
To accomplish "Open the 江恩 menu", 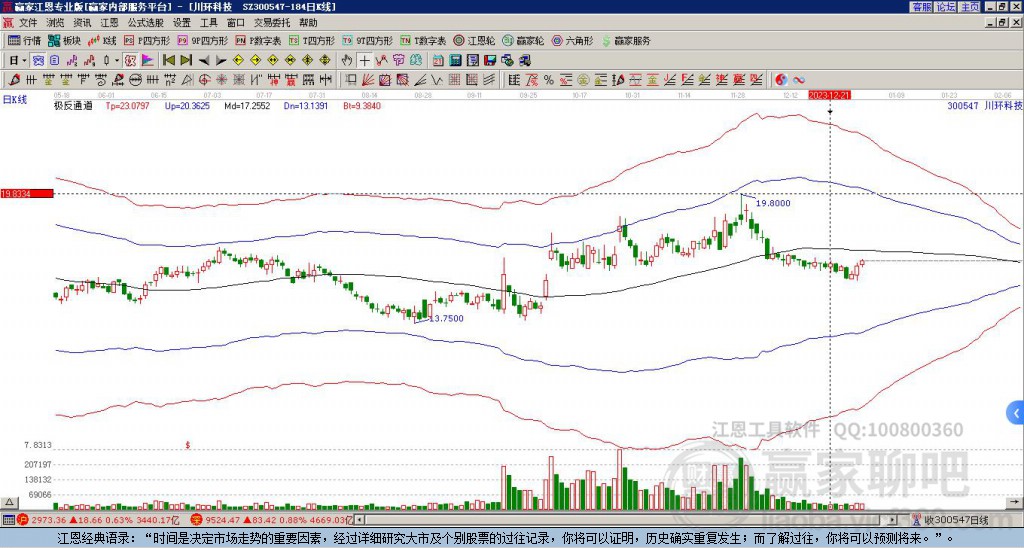I will pos(110,23).
